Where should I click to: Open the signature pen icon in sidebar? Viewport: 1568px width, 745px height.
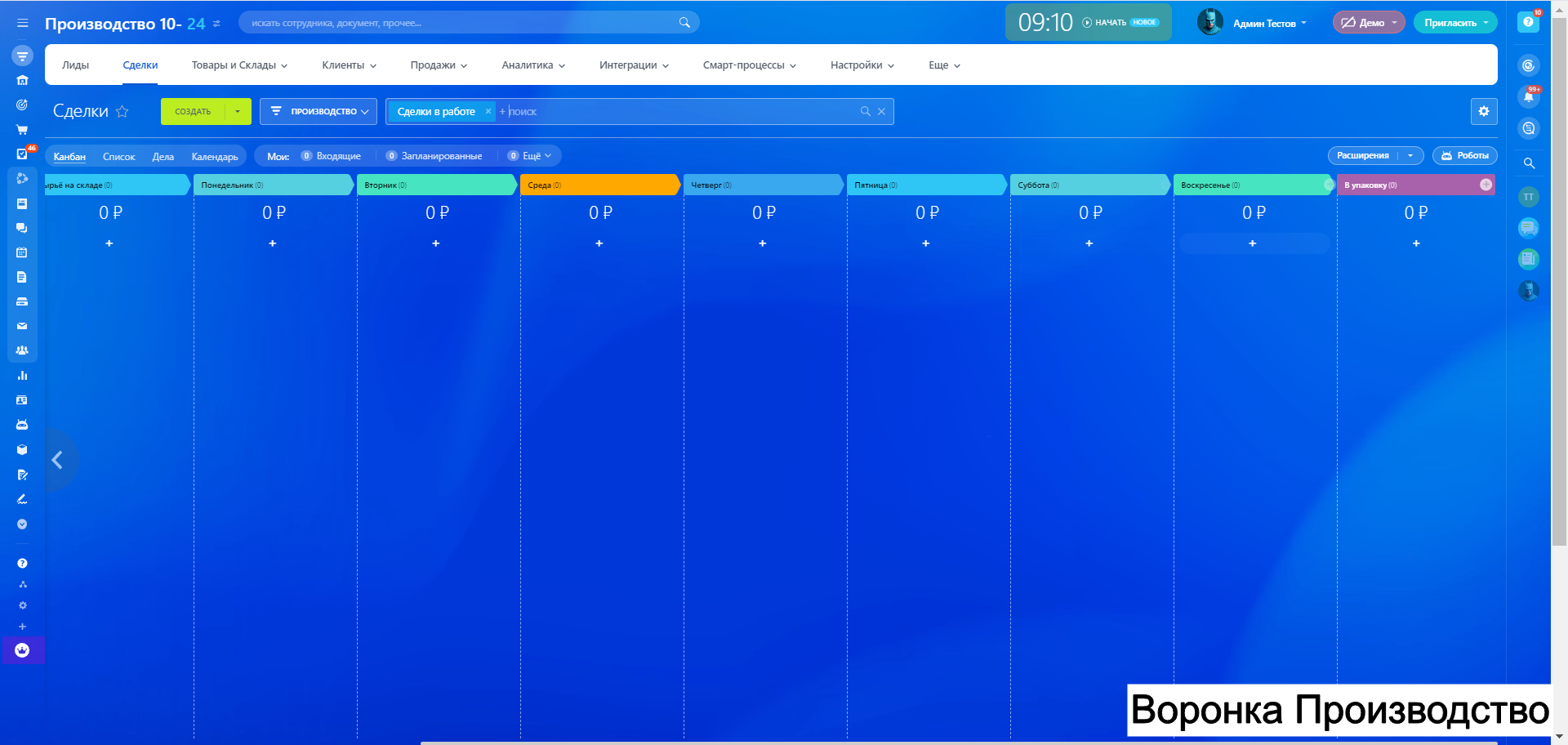(22, 499)
